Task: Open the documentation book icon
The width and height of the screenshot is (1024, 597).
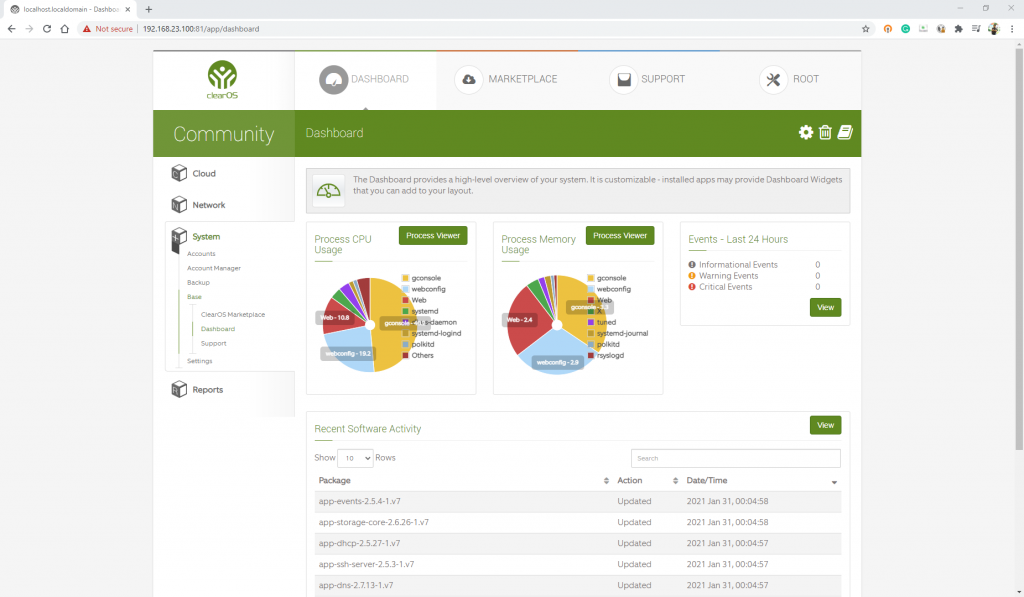Action: tap(845, 133)
